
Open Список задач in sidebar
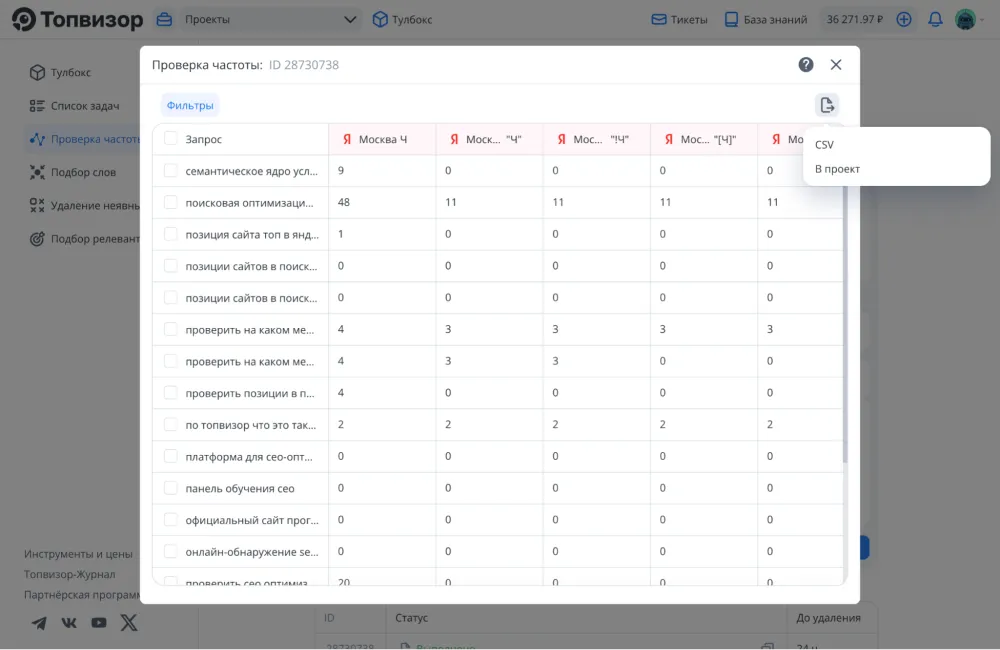pos(85,106)
